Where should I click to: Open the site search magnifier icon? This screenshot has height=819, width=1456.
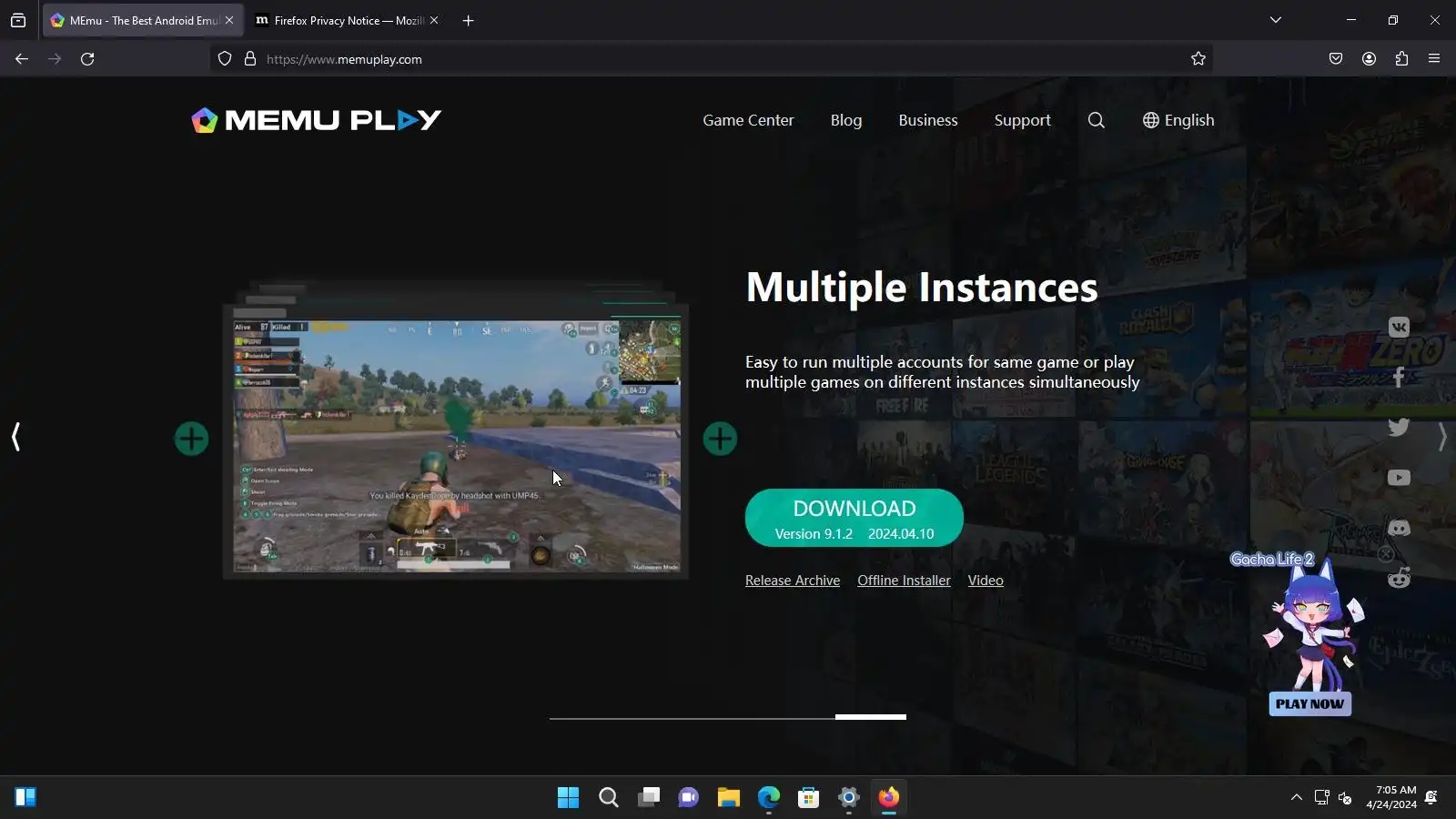tap(1097, 120)
